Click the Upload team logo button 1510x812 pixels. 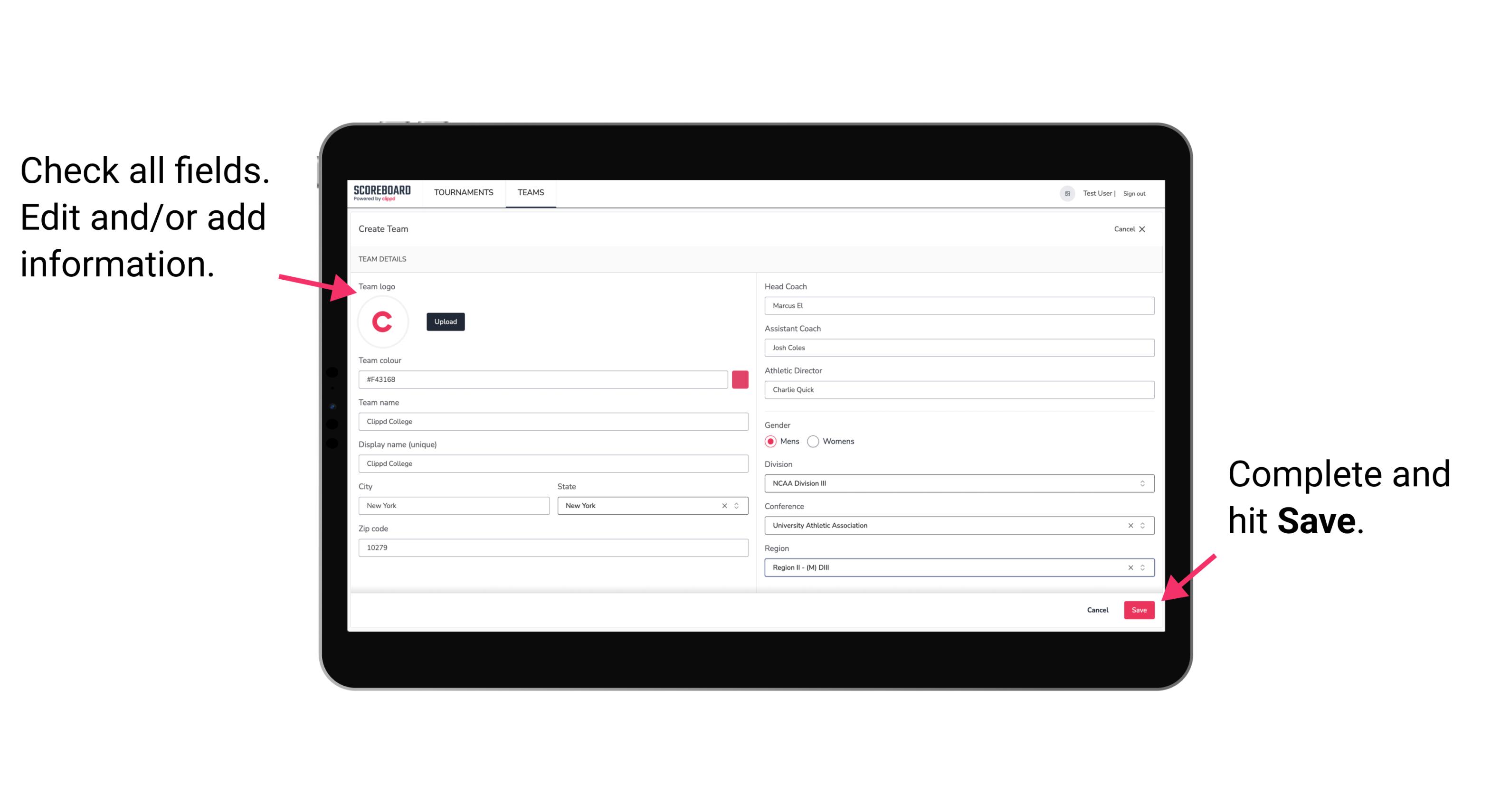click(445, 321)
